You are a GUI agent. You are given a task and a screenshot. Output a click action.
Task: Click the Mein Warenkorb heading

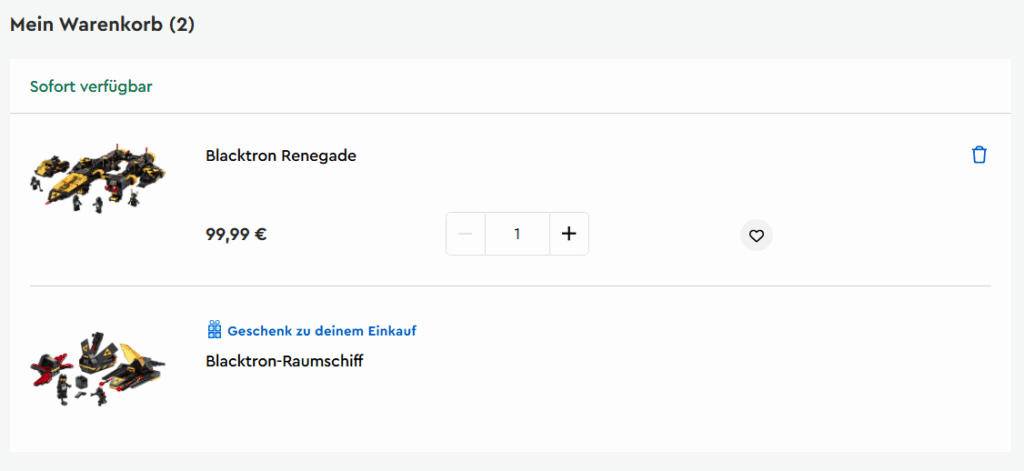87,25
